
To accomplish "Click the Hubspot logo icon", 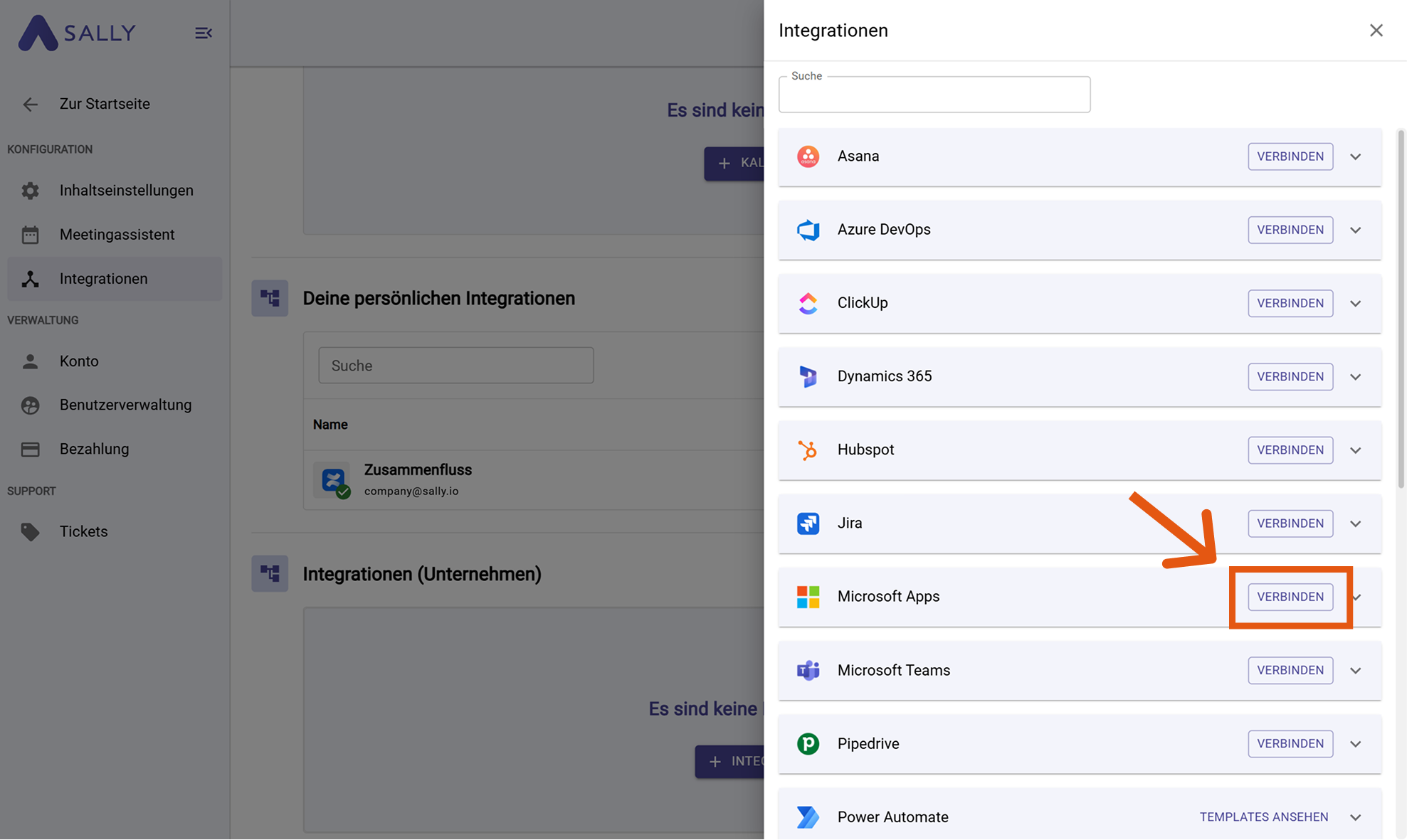I will click(808, 450).
